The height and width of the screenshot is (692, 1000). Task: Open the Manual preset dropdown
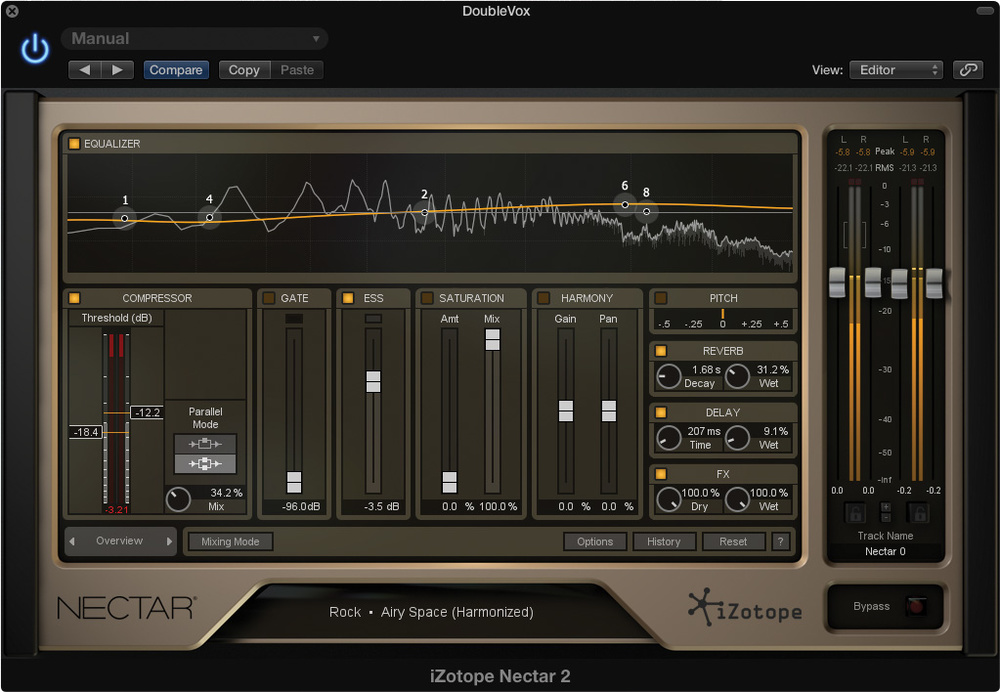tap(195, 38)
